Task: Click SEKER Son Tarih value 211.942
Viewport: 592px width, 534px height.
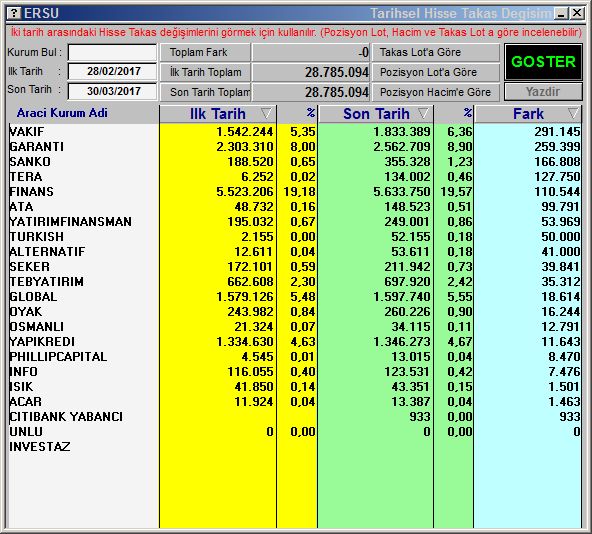Action: [407, 267]
